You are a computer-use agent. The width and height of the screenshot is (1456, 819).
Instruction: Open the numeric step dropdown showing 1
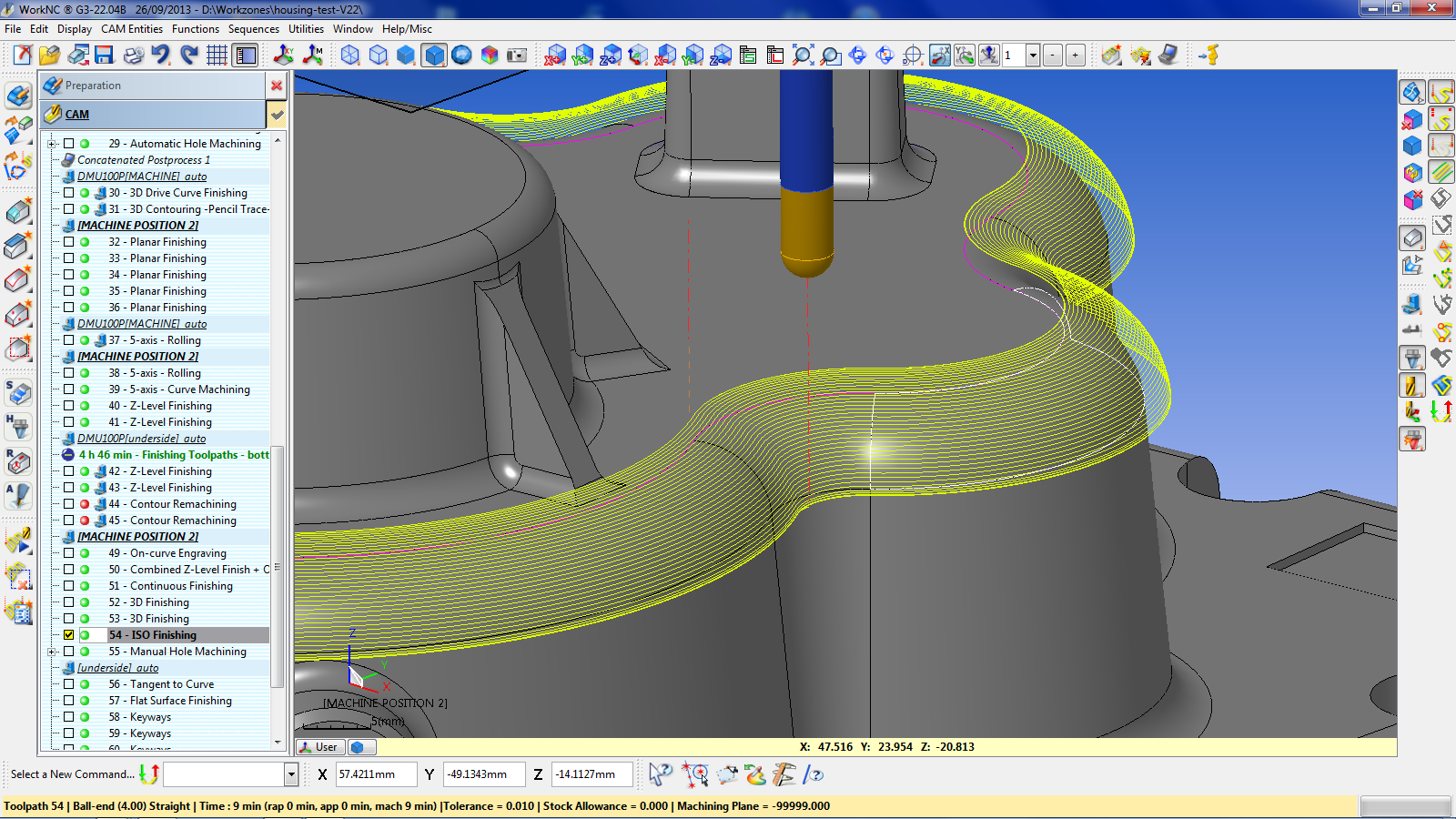pos(1033,56)
